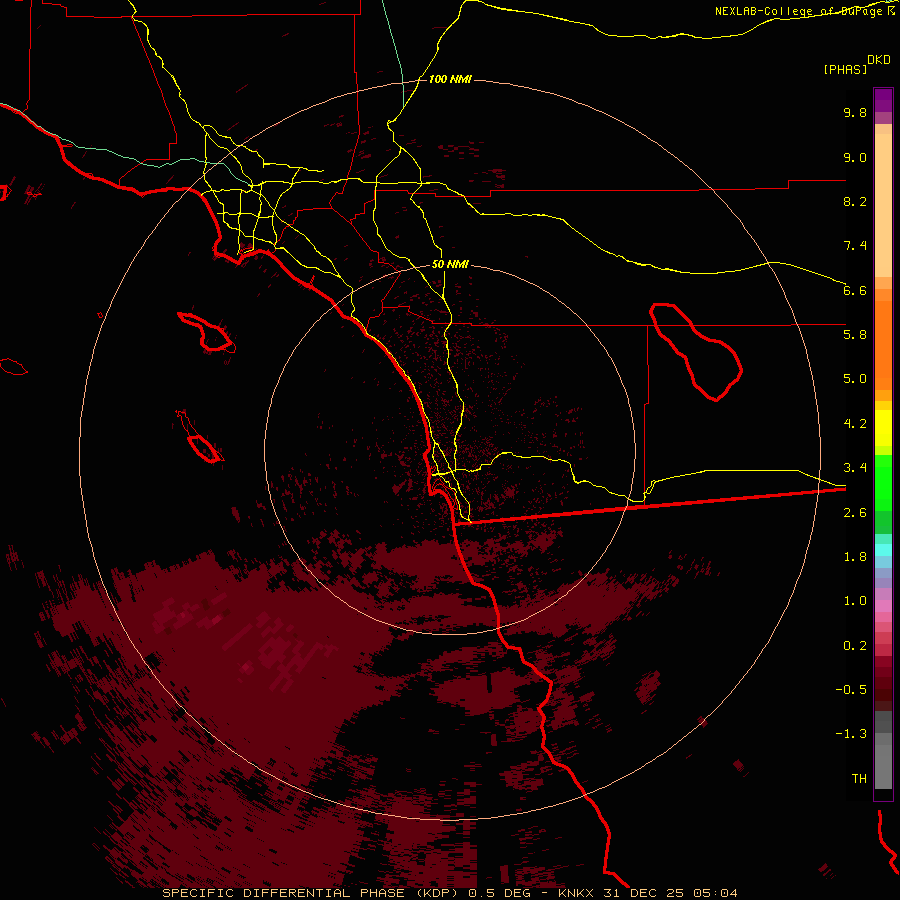Image resolution: width=900 pixels, height=900 pixels.
Task: Click the -1.3 scale label
Action: tap(851, 734)
